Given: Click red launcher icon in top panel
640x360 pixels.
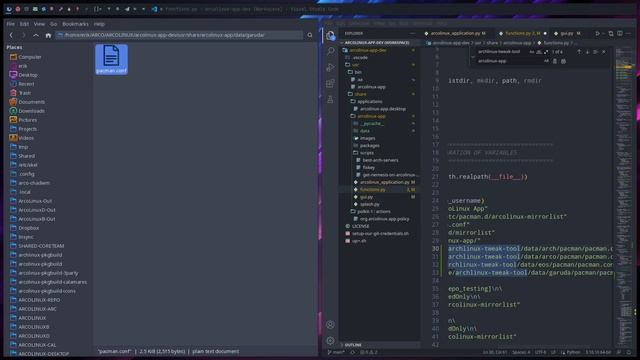Looking at the screenshot, I should (x=18, y=9).
